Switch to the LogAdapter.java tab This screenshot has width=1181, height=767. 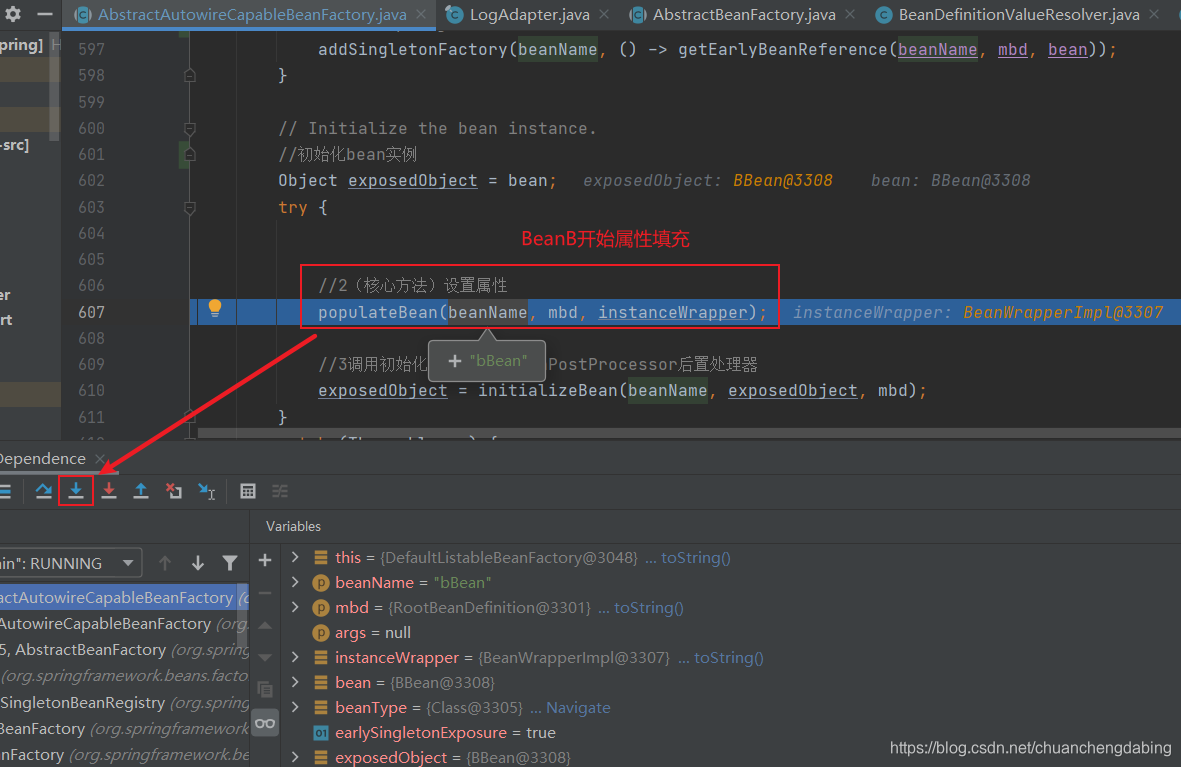pyautogui.click(x=529, y=14)
